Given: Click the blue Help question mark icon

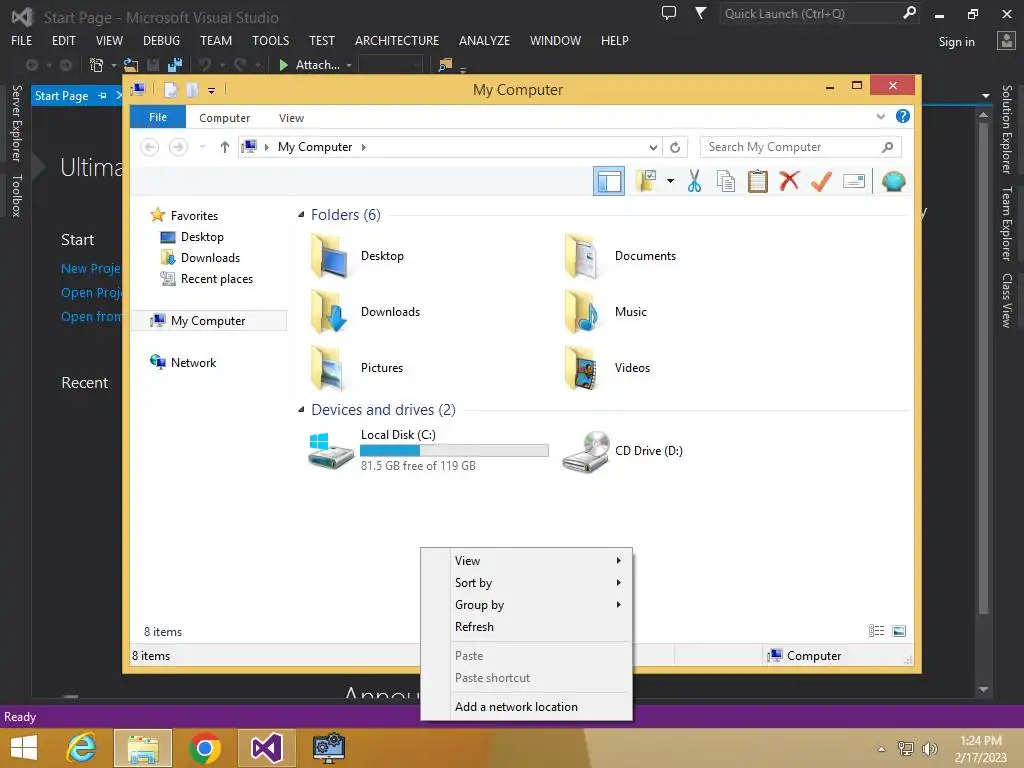Looking at the screenshot, I should tap(903, 116).
